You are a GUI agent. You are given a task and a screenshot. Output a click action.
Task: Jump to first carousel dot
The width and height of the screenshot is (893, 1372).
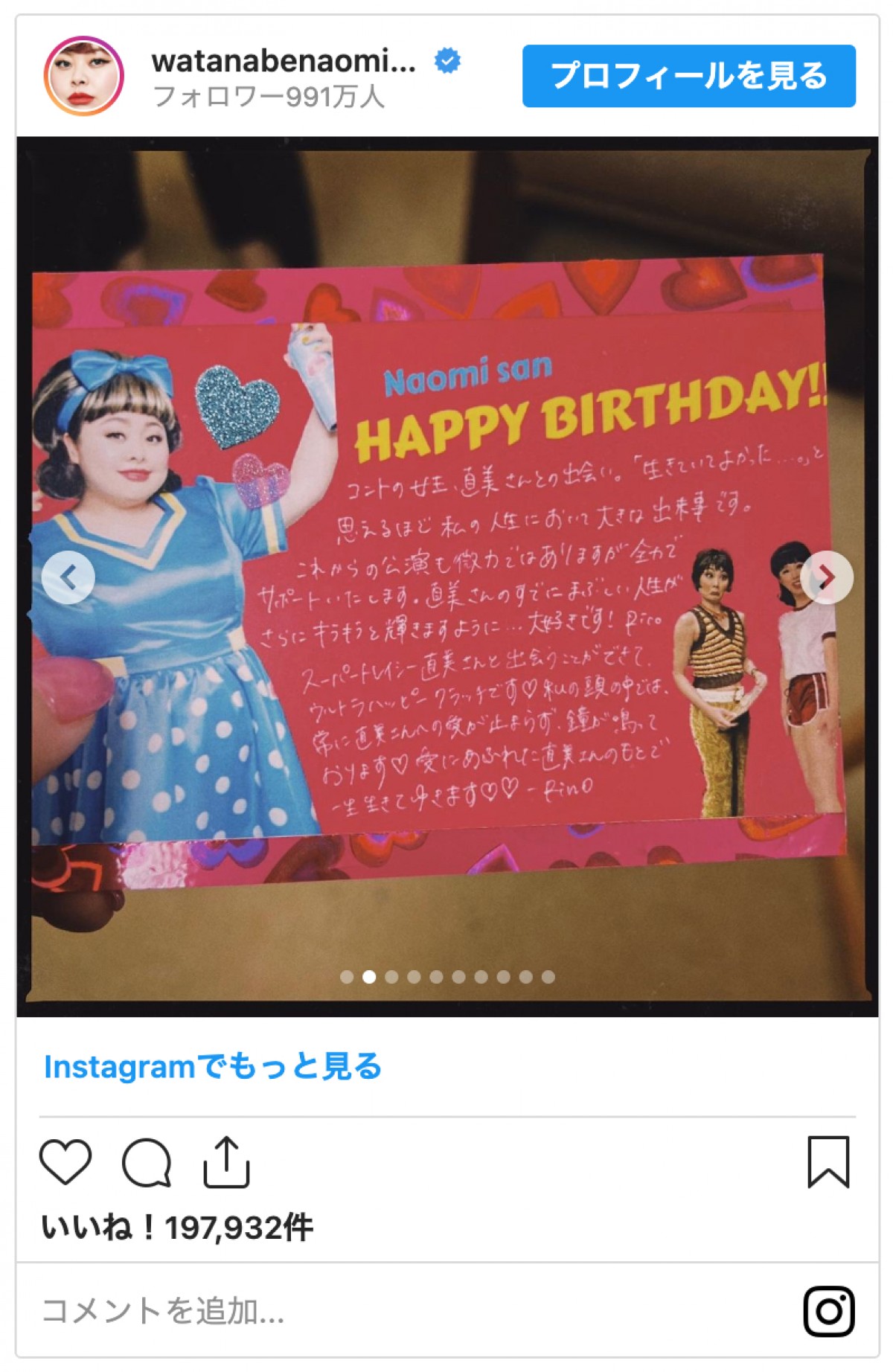[347, 977]
